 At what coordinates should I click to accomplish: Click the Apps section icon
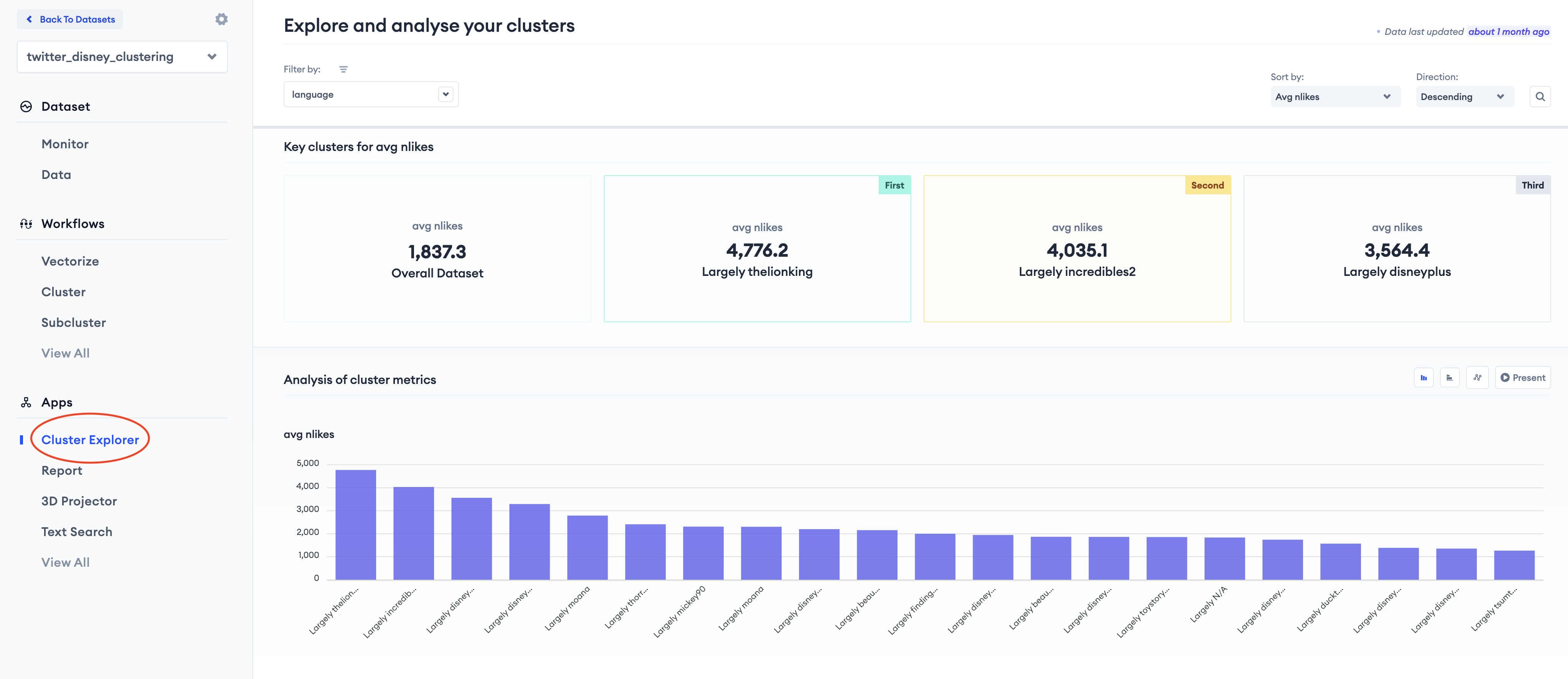tap(26, 403)
